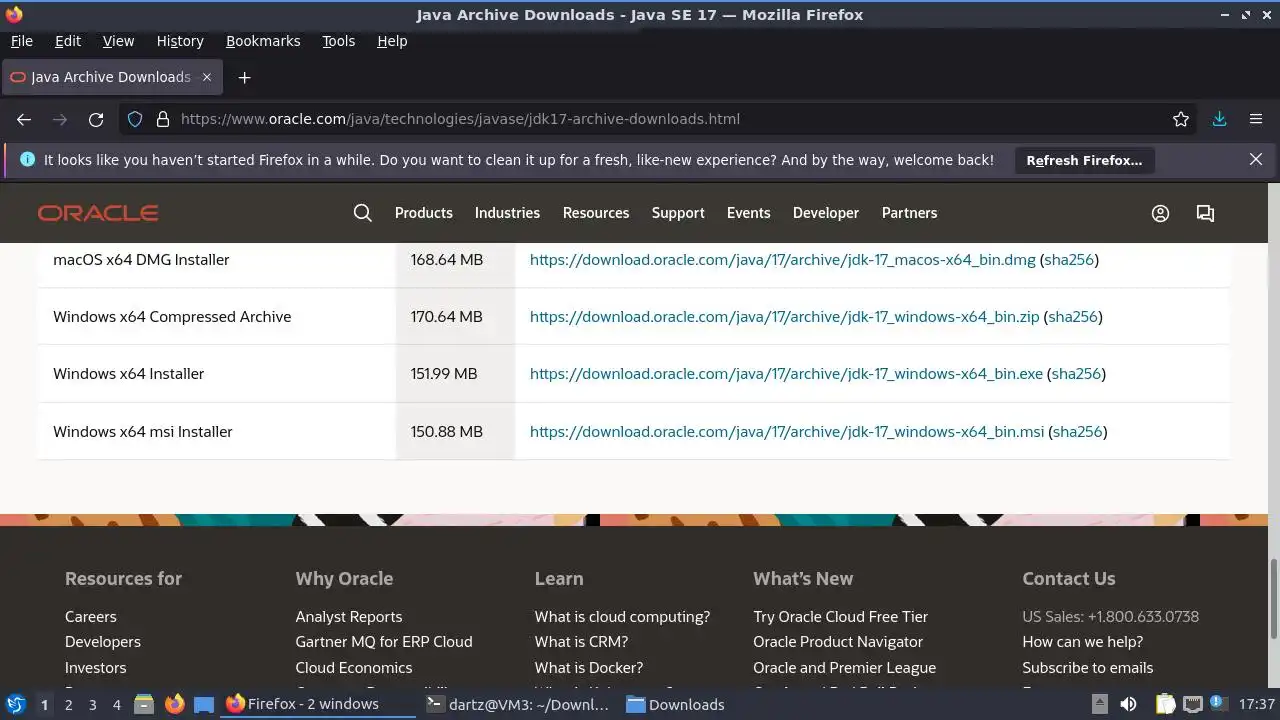Expand the Events navigation menu
Image resolution: width=1280 pixels, height=720 pixels.
(748, 213)
